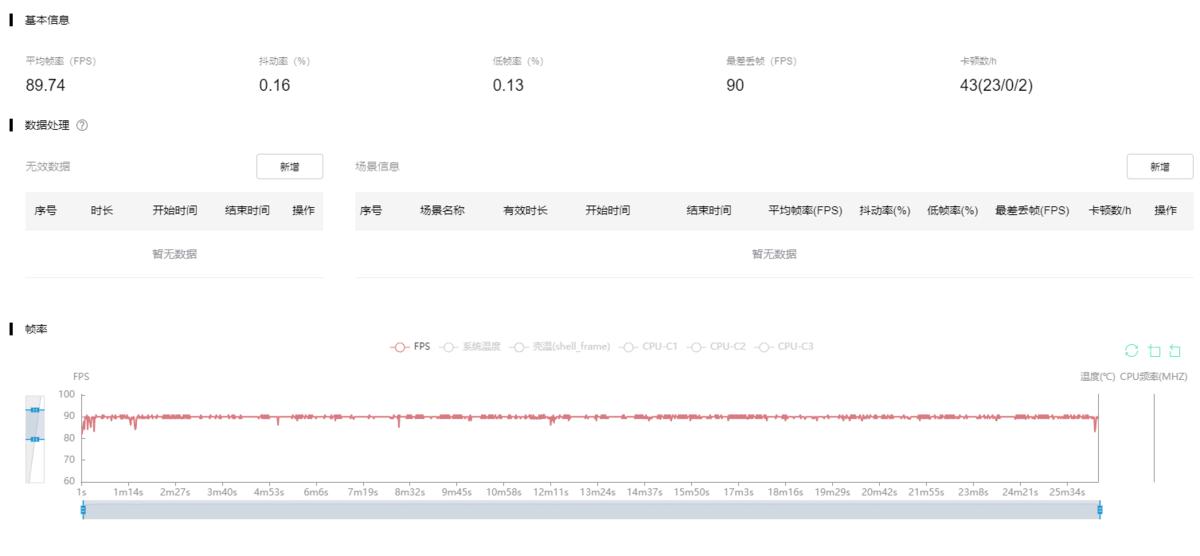Image resolution: width=1200 pixels, height=556 pixels.
Task: Click the 卡顿数/h column header in scene table
Action: click(x=1110, y=211)
